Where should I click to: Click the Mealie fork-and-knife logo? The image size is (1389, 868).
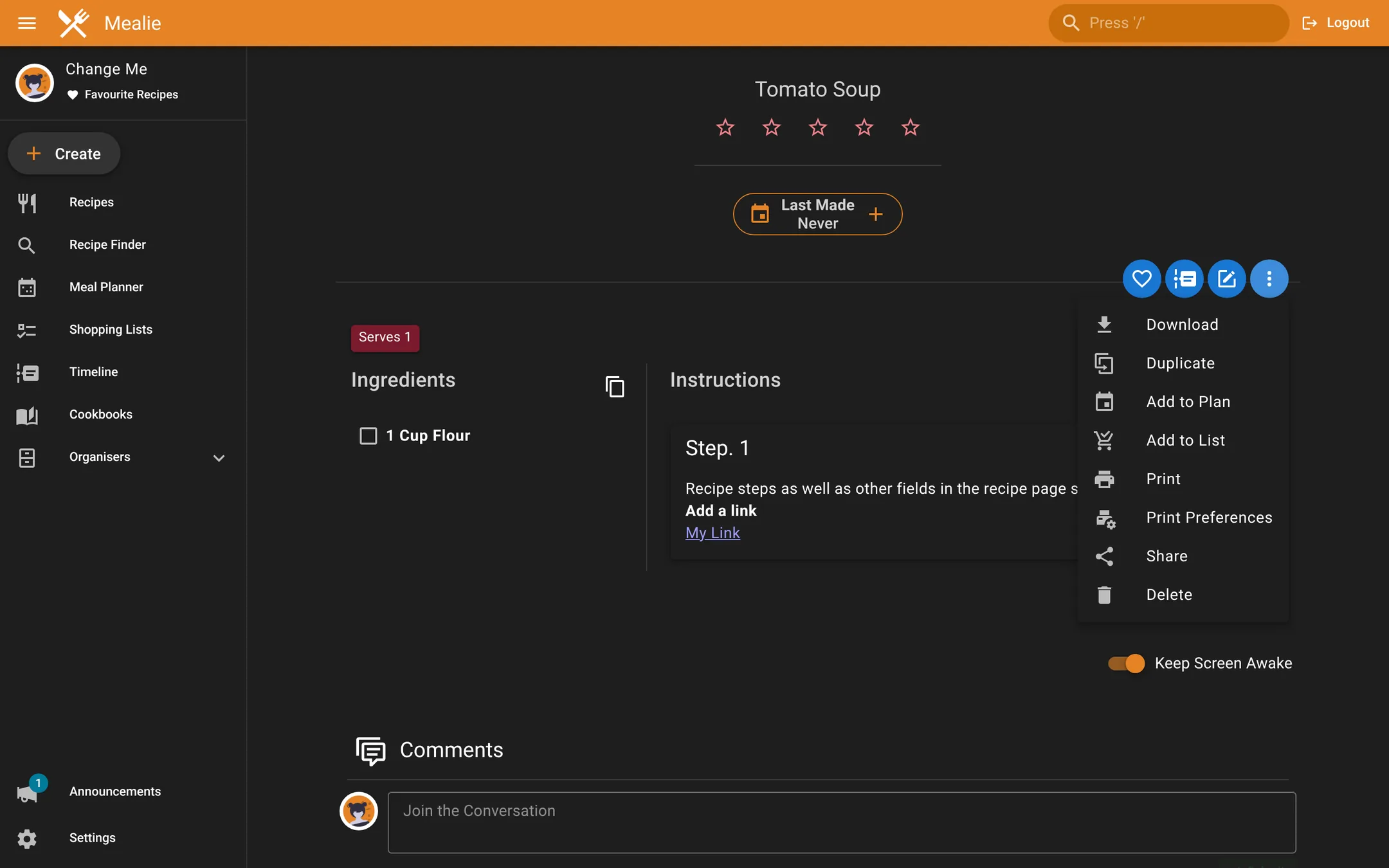(74, 23)
